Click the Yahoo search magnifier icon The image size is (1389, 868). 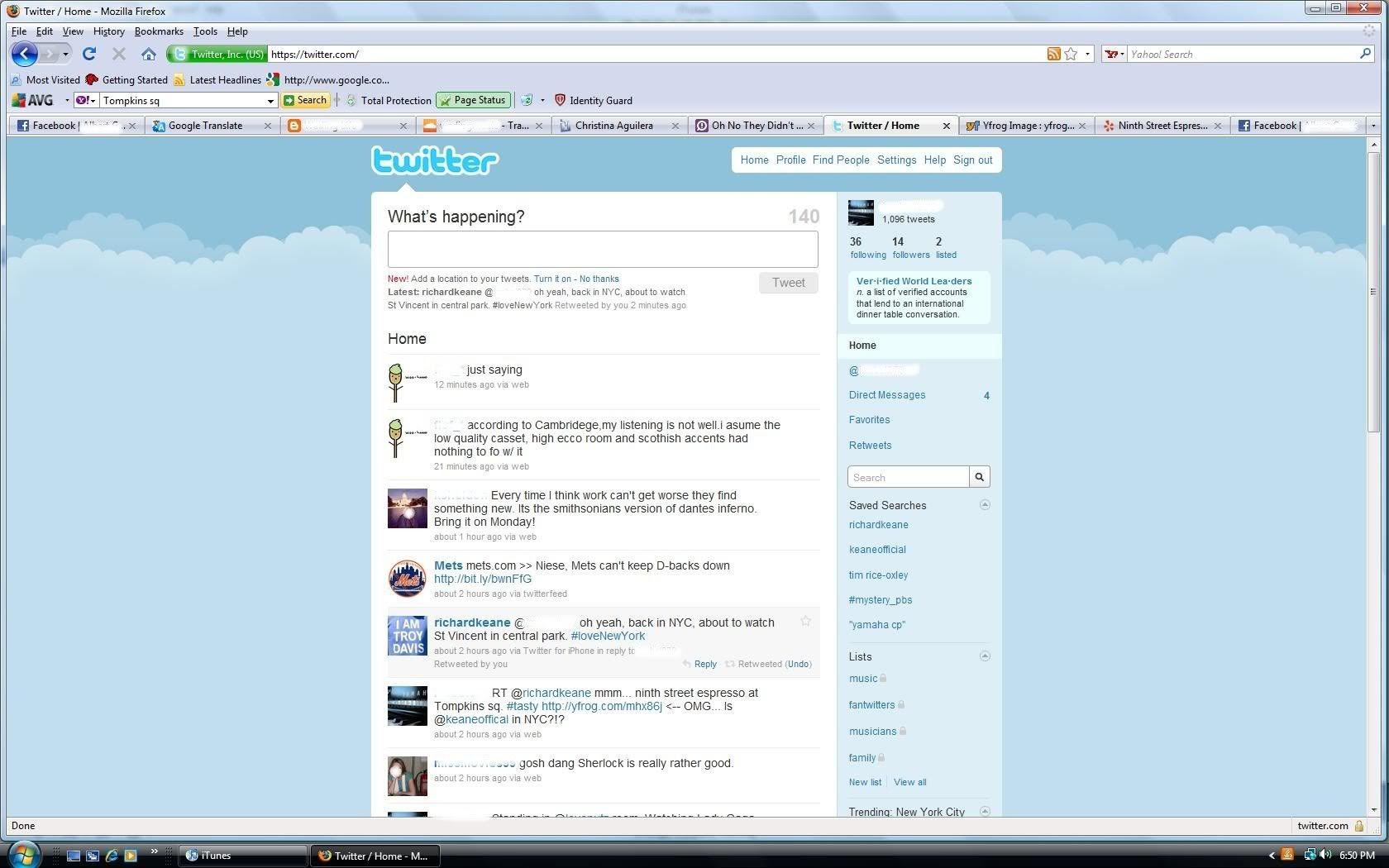[1365, 54]
